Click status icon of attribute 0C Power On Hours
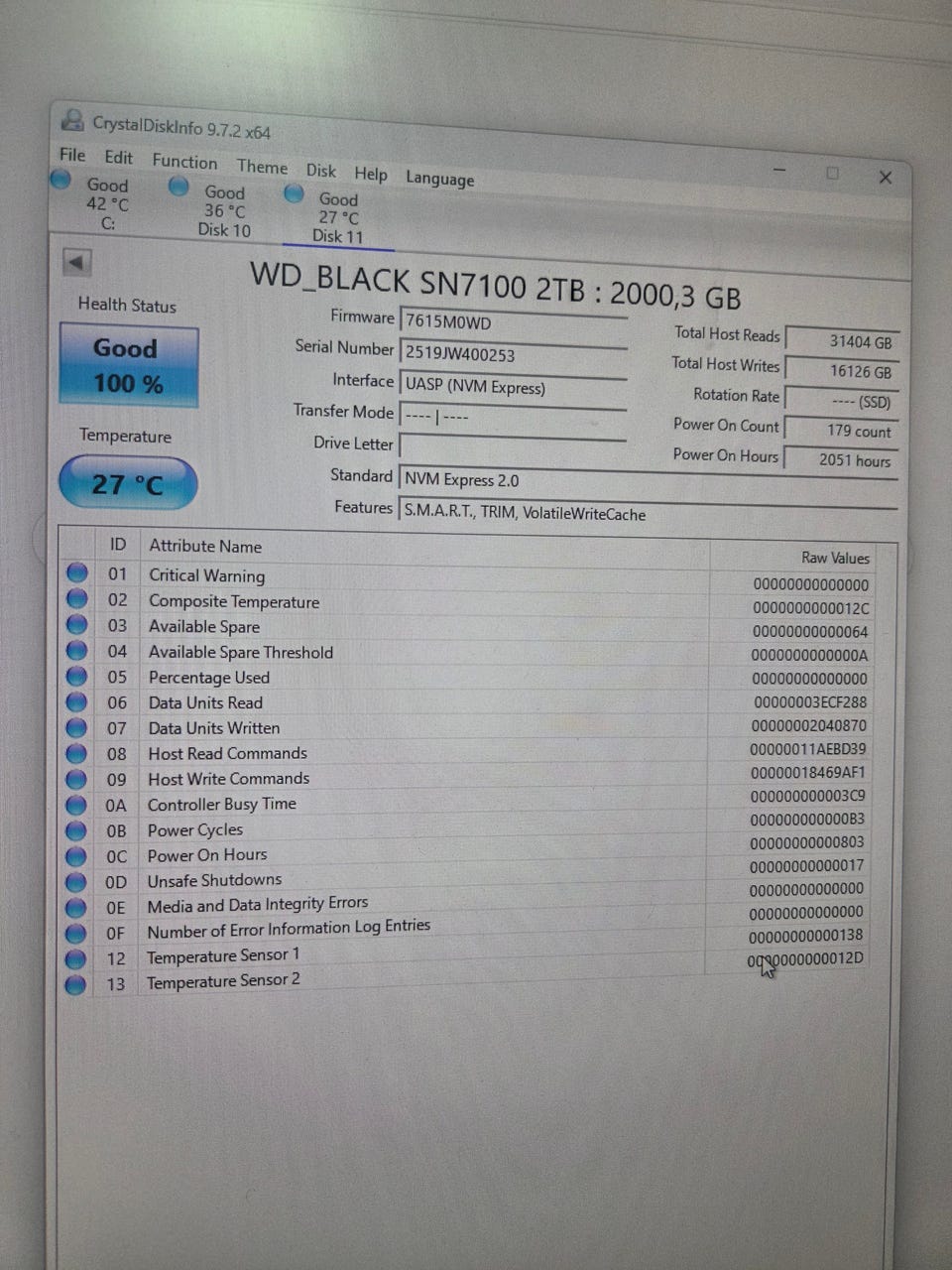 point(76,856)
